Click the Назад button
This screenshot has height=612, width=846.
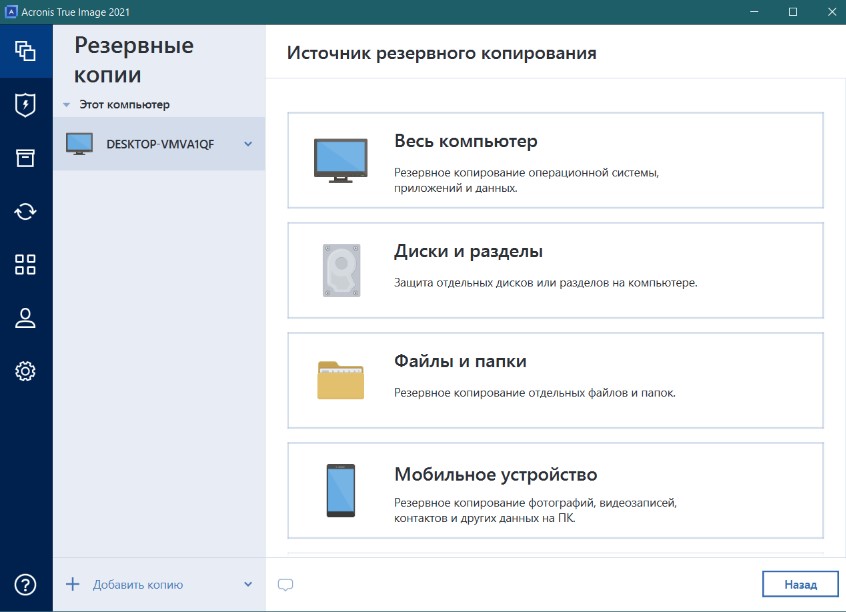coord(801,584)
